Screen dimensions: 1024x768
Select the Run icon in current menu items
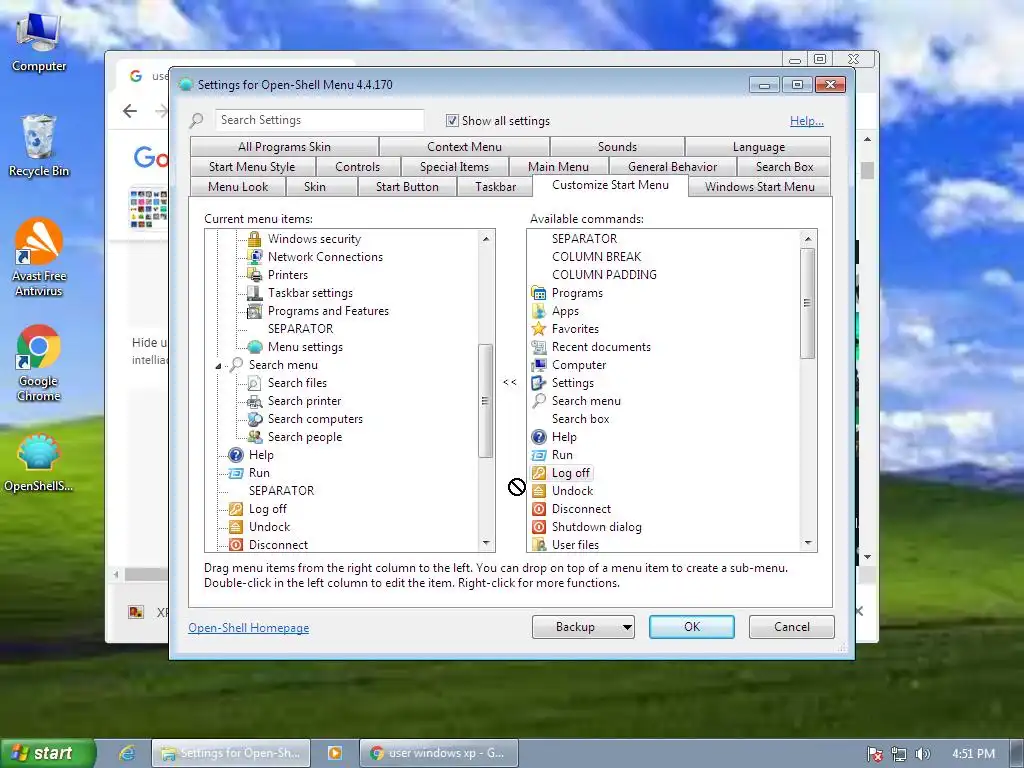[x=236, y=473]
